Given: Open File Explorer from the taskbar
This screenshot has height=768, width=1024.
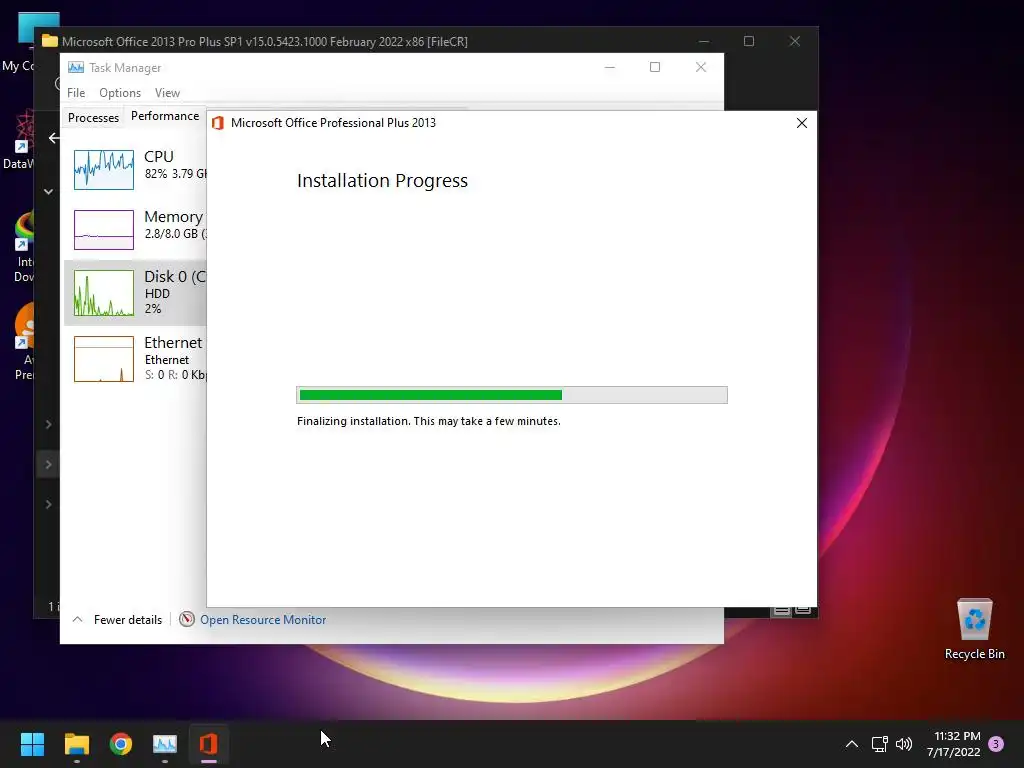Looking at the screenshot, I should 76,744.
